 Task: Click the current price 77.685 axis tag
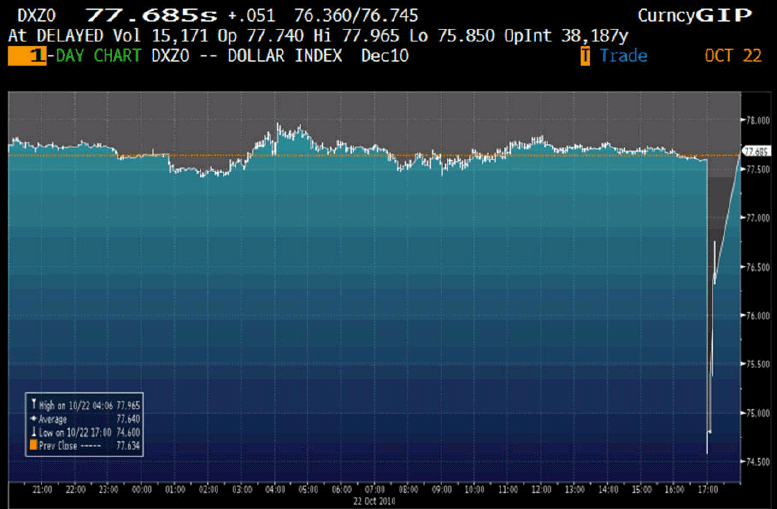click(x=754, y=152)
